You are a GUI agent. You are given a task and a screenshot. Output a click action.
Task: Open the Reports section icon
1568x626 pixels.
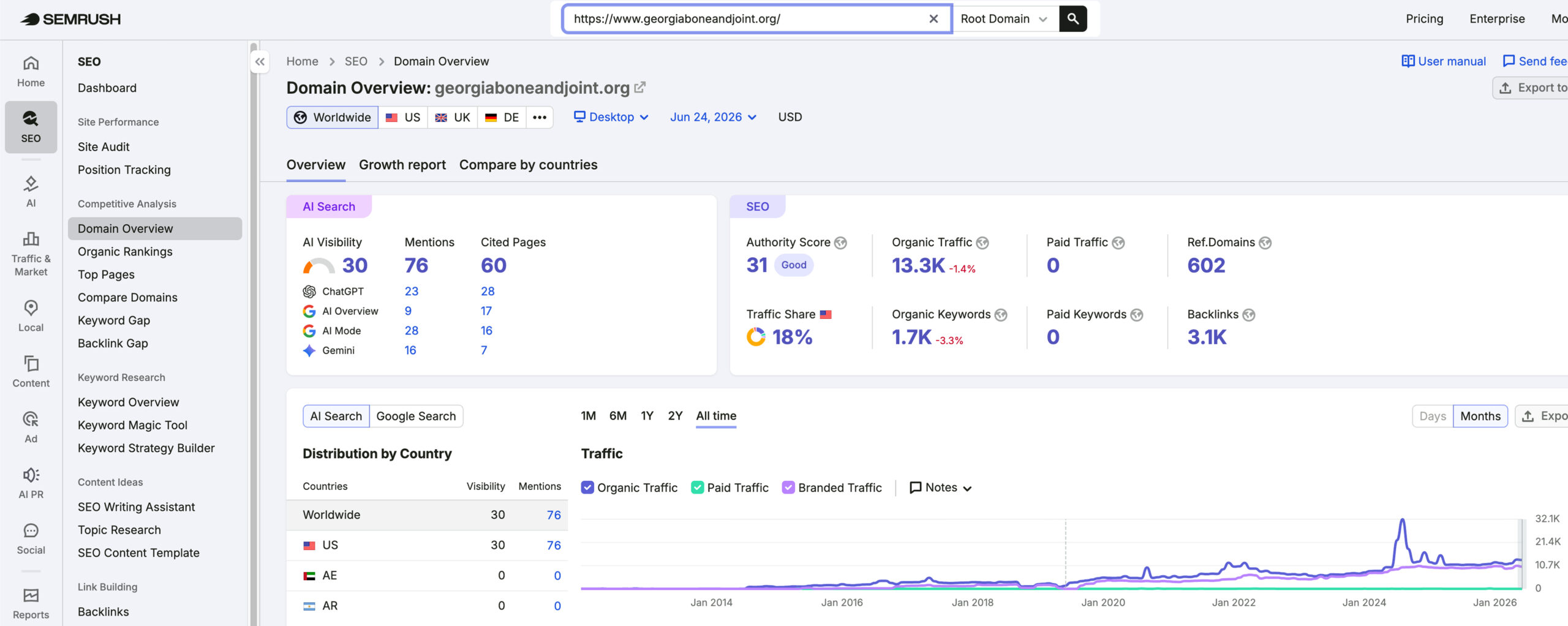(x=31, y=603)
